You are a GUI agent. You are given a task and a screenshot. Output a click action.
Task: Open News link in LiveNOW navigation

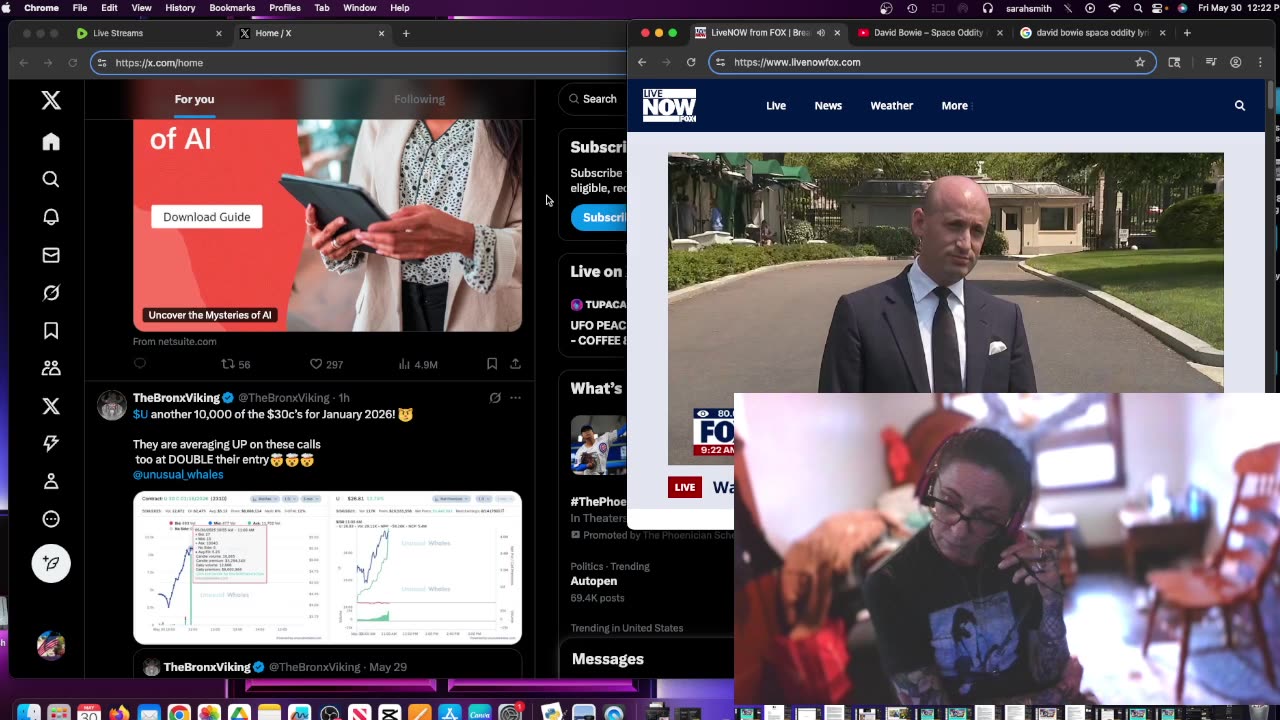tap(828, 105)
